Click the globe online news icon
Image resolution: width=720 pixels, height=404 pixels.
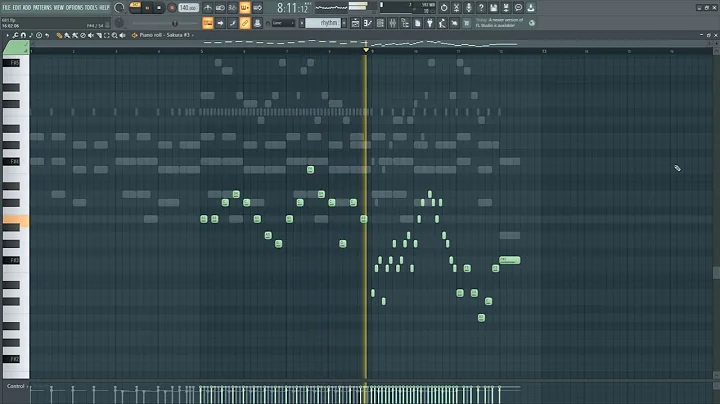pyautogui.click(x=532, y=23)
